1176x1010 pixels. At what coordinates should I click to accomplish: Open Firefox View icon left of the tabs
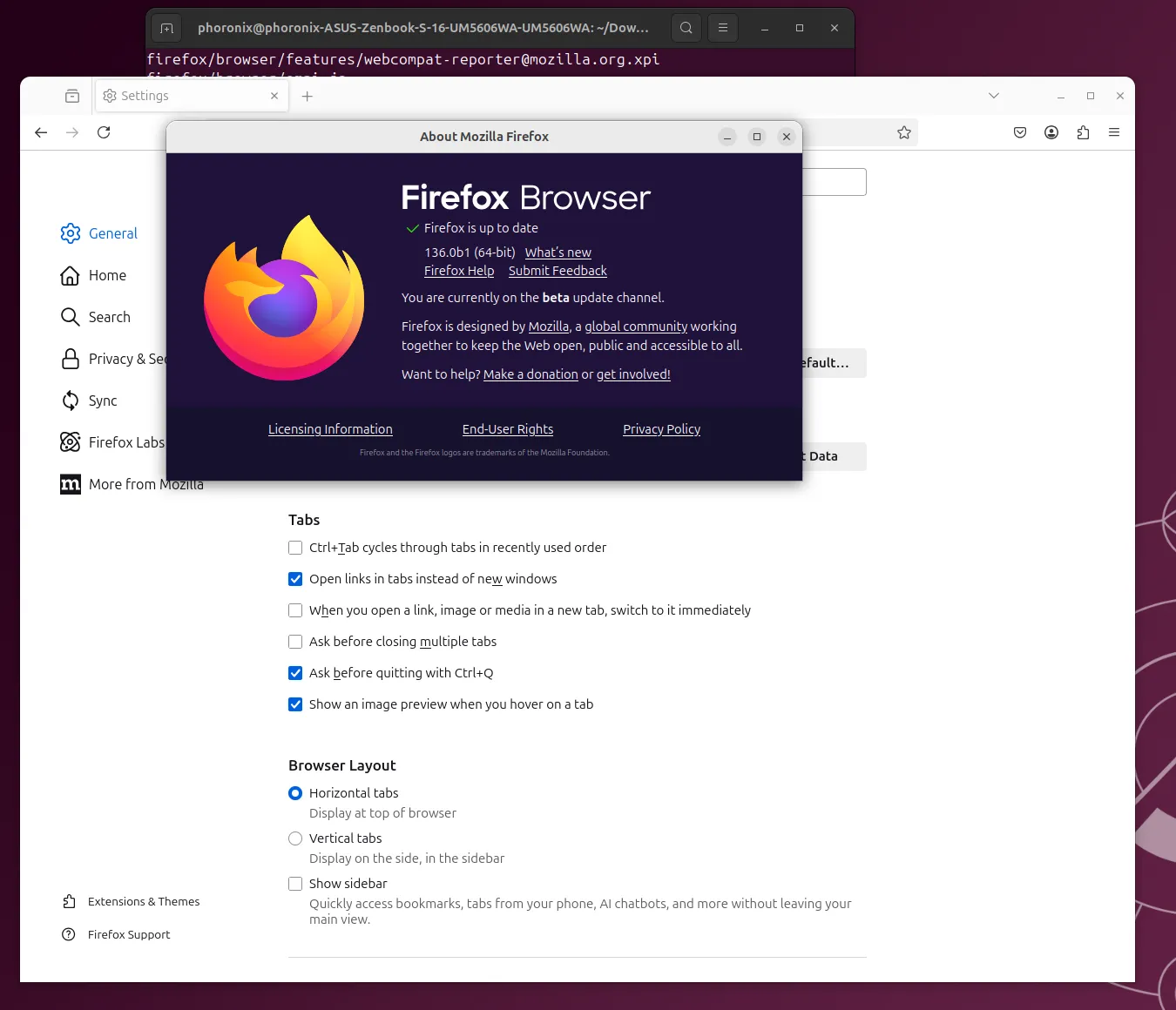click(72, 96)
